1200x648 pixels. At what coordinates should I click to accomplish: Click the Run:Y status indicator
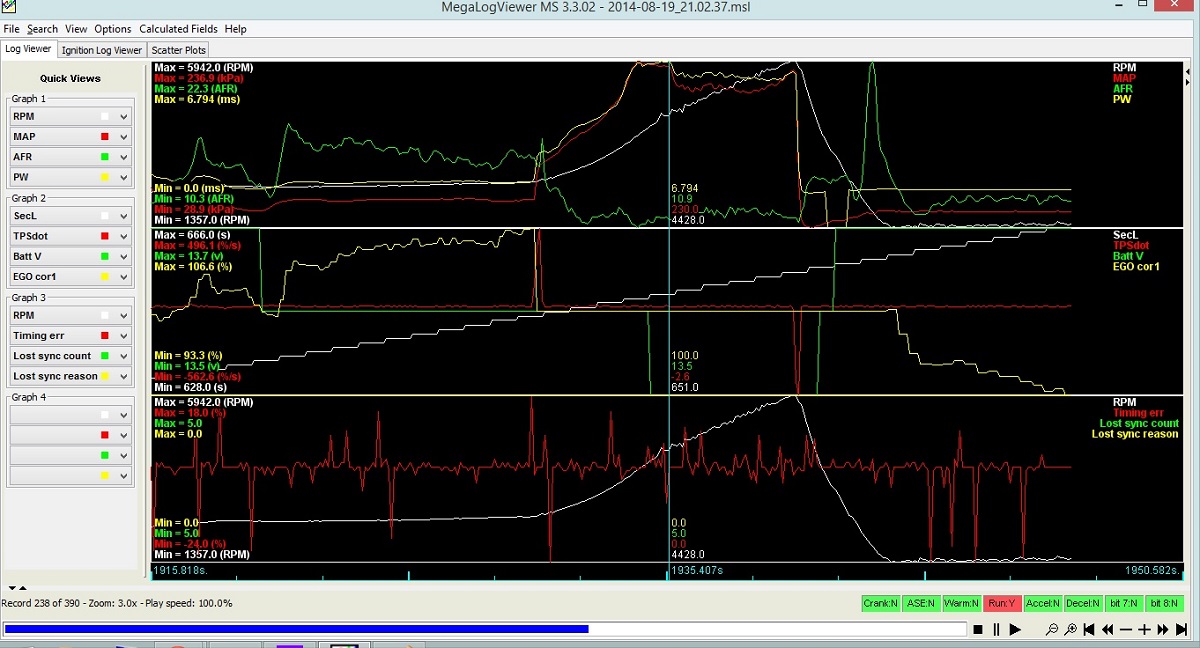point(1003,604)
